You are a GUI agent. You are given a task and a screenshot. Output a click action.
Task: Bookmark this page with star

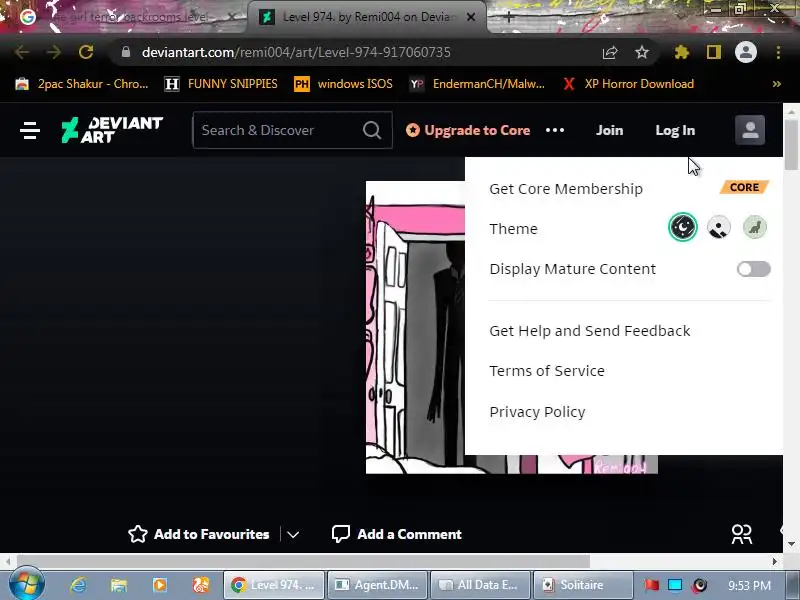click(x=642, y=52)
